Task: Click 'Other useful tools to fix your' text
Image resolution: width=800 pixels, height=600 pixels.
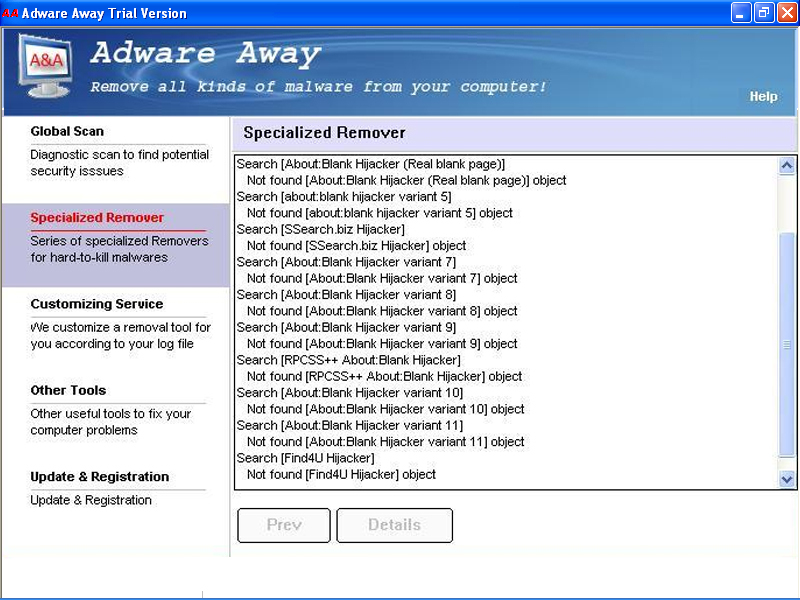Action: pos(111,414)
